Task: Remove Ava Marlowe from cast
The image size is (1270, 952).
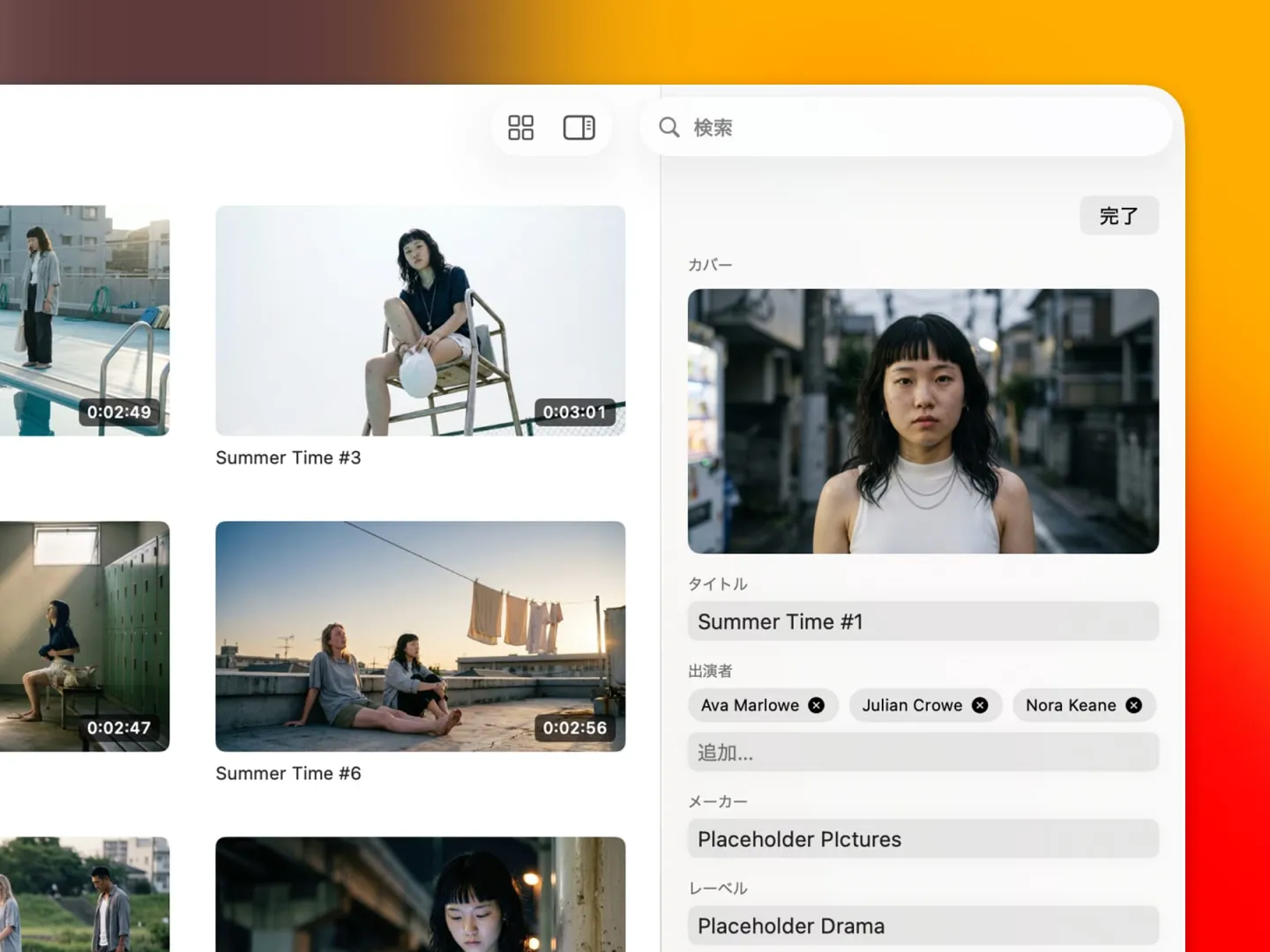Action: tap(817, 705)
